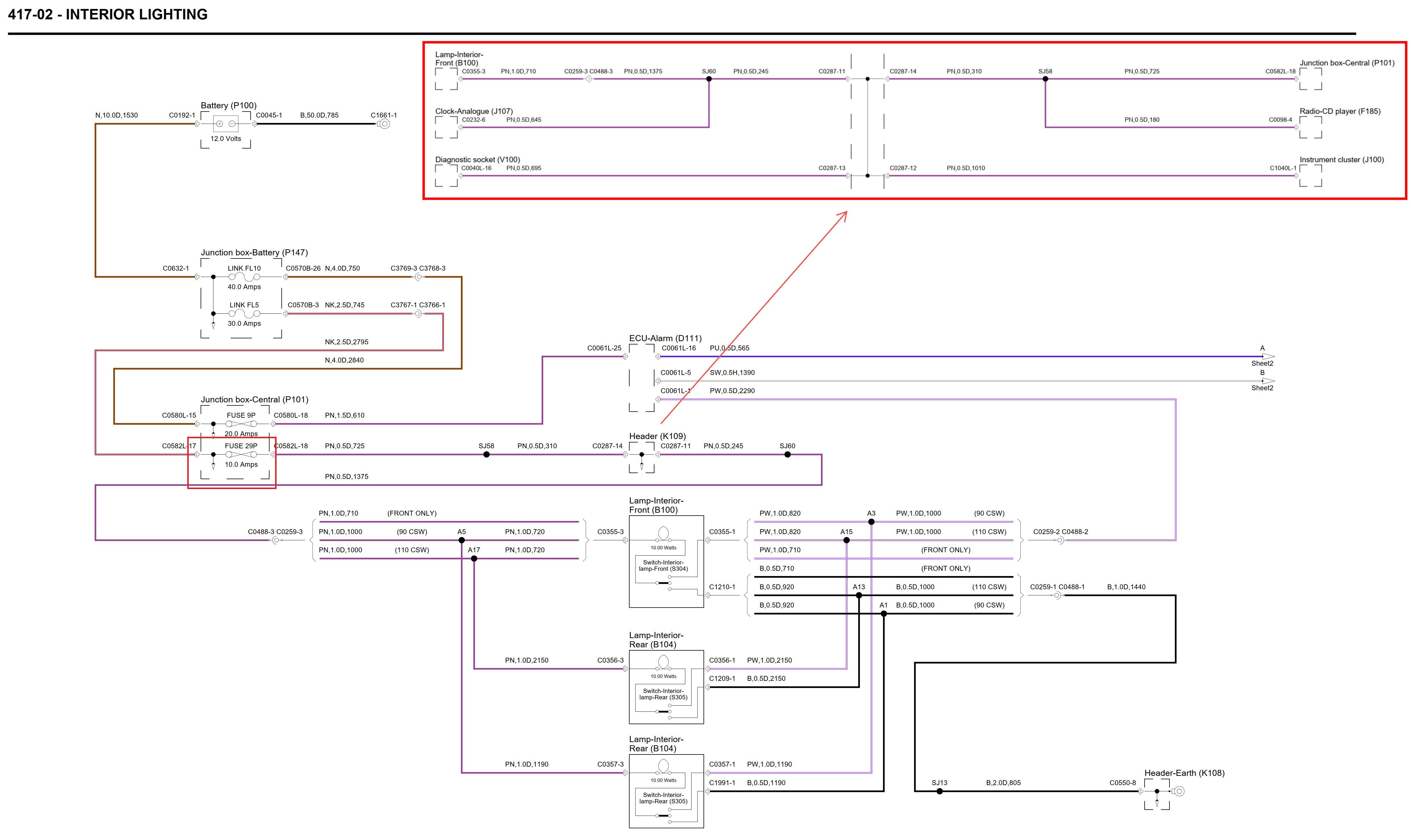Click the battery cell symbol in Battery (P100)
The height and width of the screenshot is (840, 1411).
225,123
